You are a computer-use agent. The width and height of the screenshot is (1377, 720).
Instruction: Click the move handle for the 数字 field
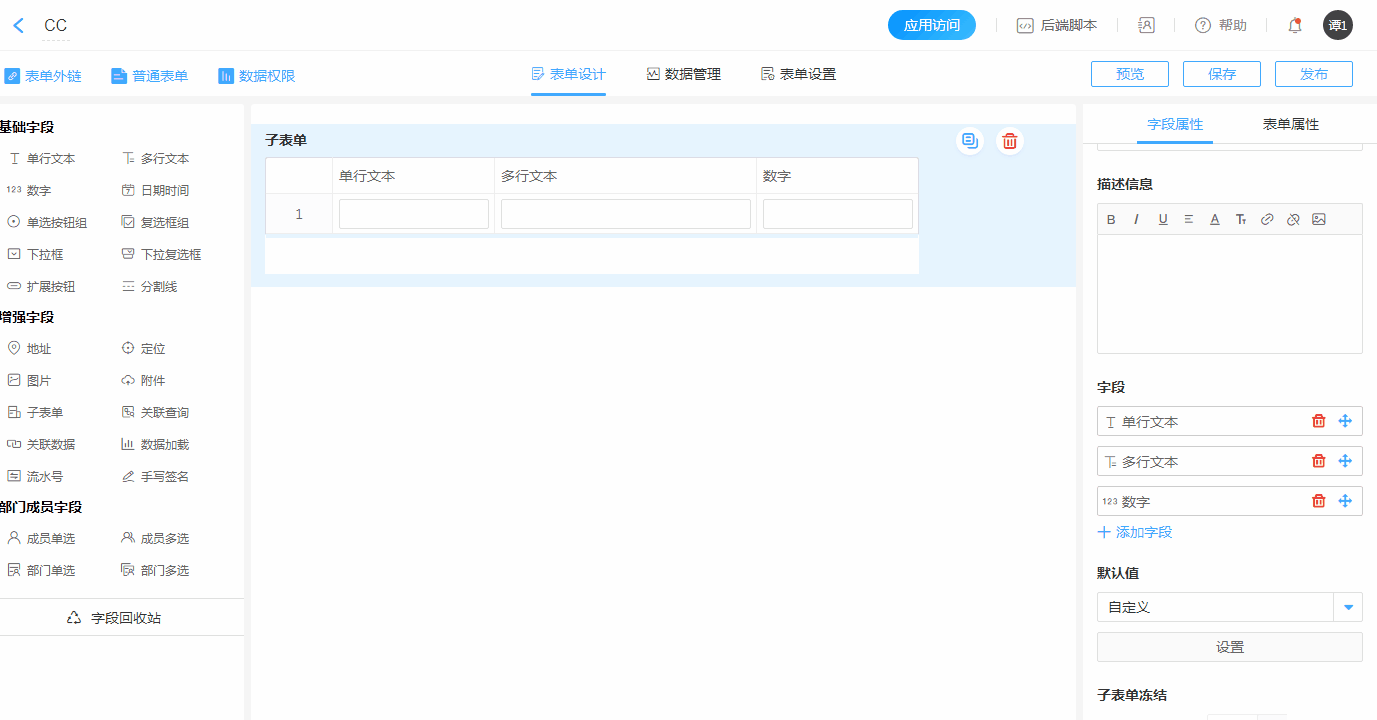pos(1345,501)
